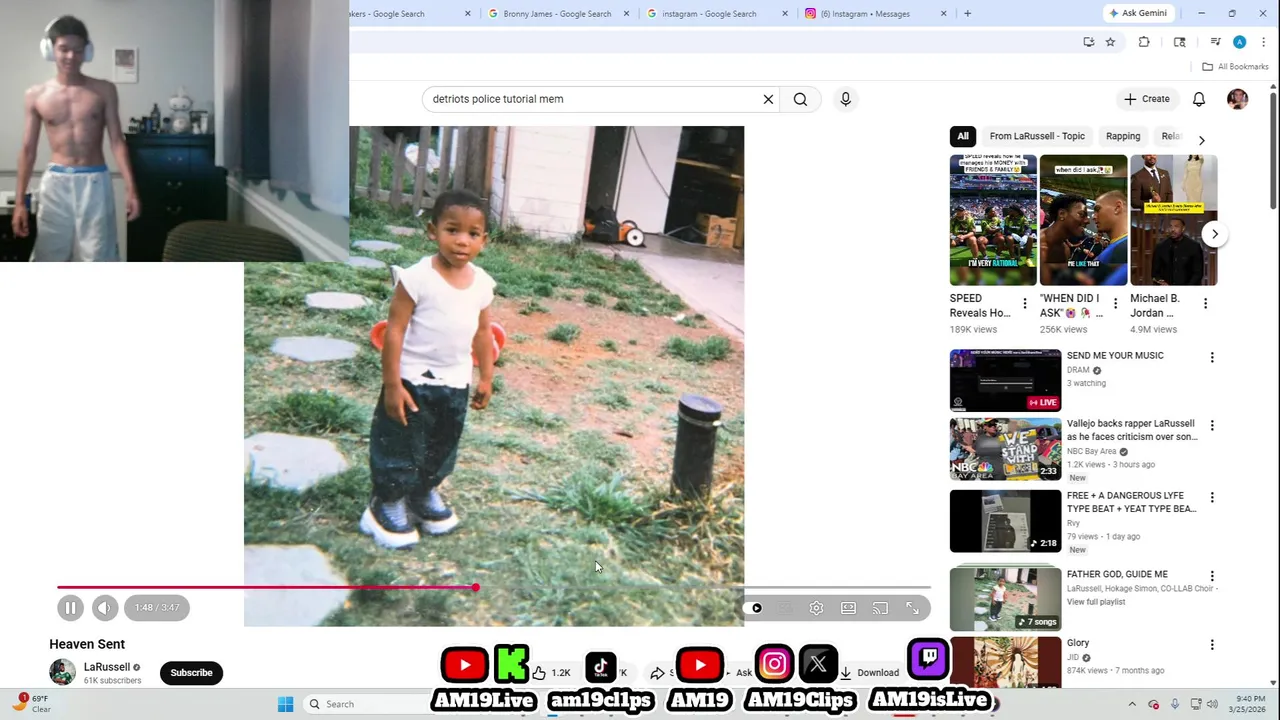
Task: Click the View full playlist link
Action: pos(1096,602)
